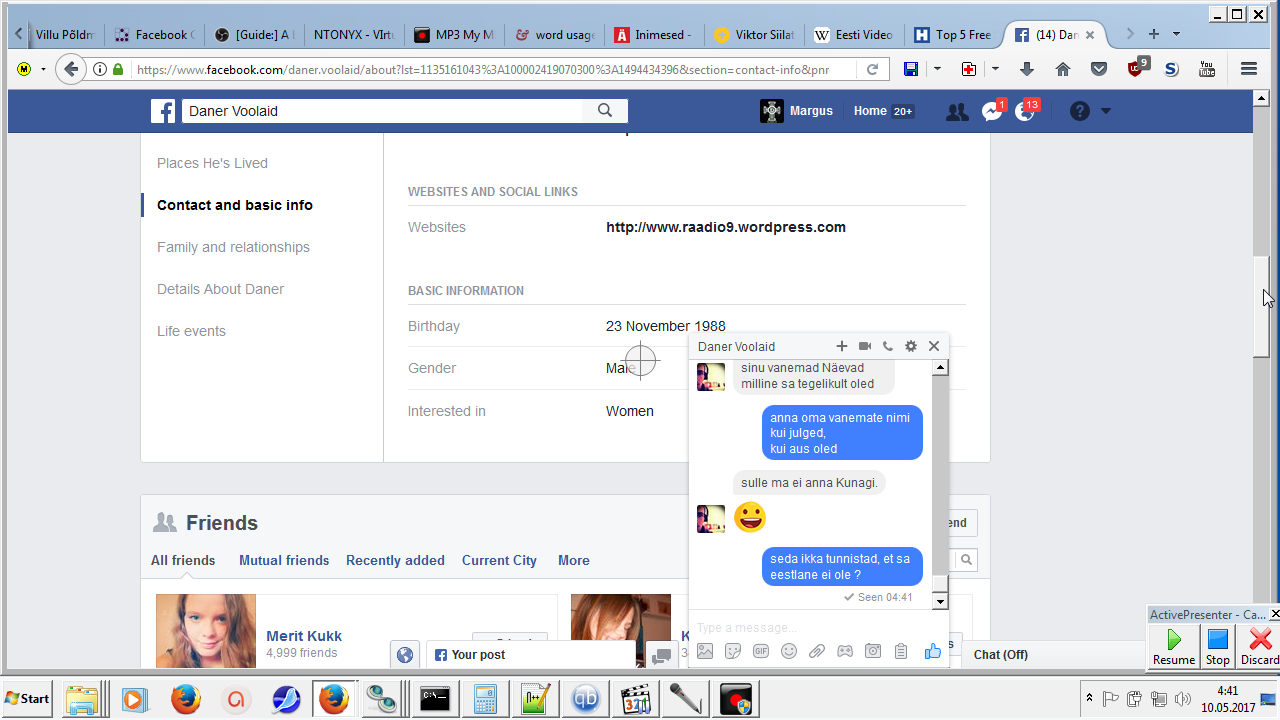Click the Facebook search magnifier button

[605, 111]
